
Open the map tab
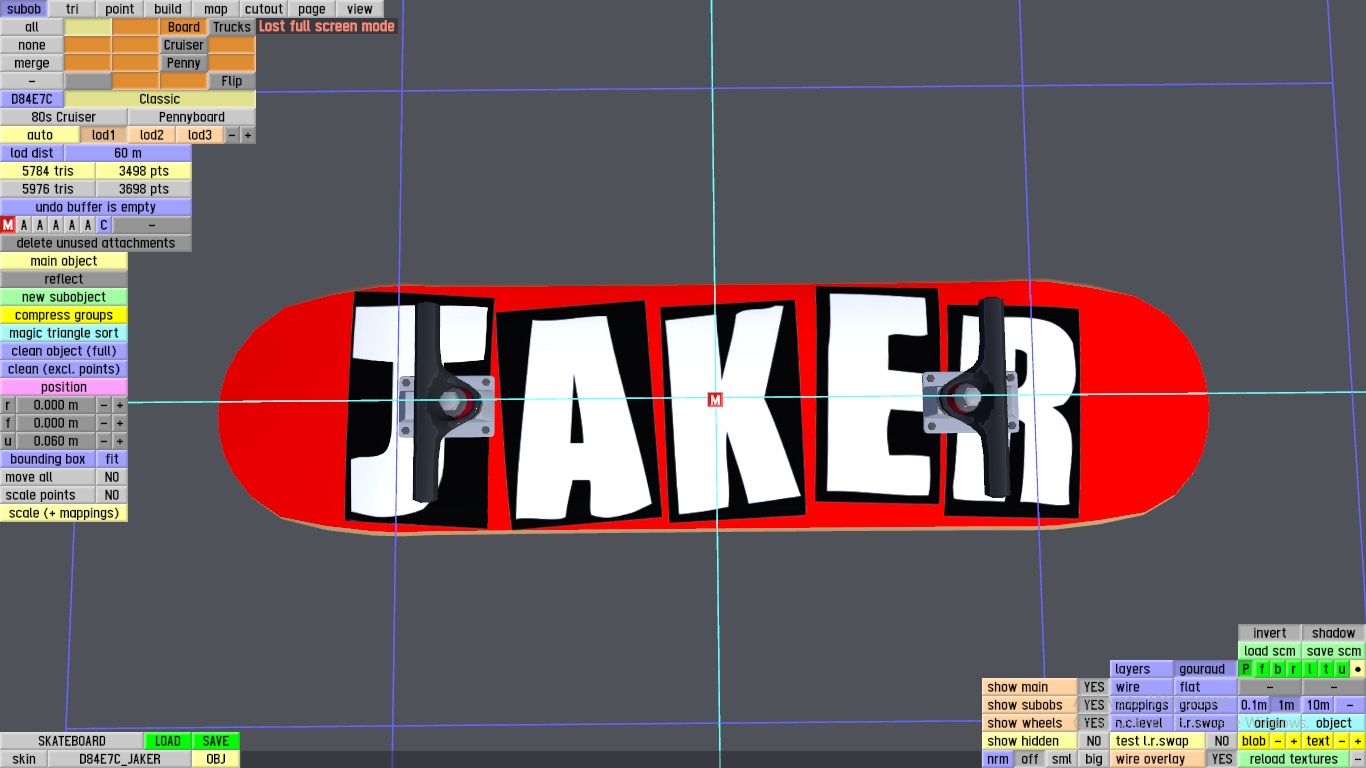point(216,9)
